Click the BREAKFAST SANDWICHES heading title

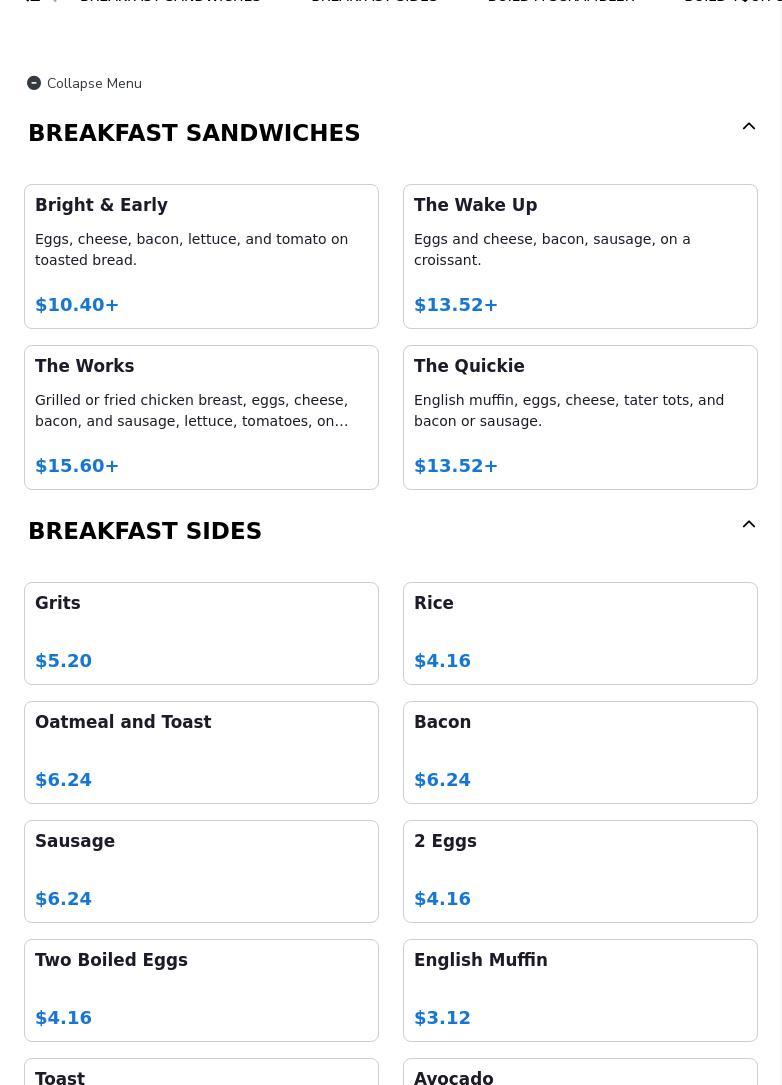(194, 133)
